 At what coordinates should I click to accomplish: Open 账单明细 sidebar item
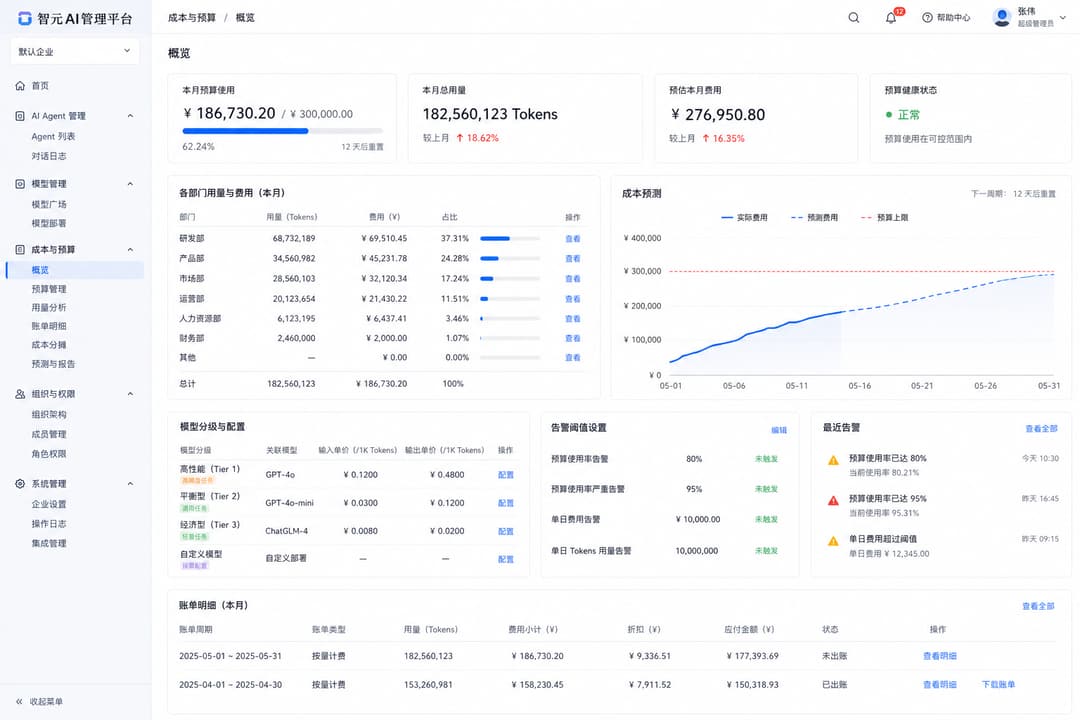point(49,326)
